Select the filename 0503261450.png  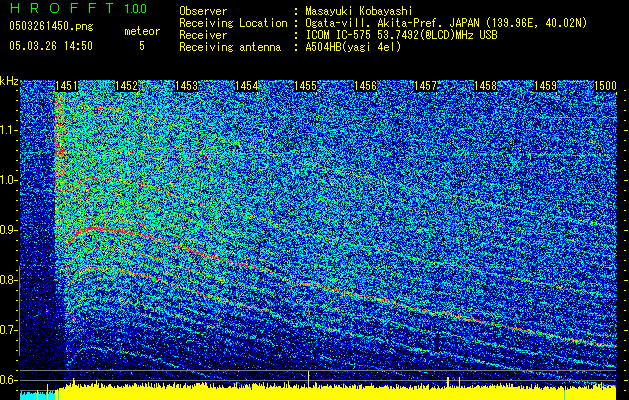point(51,26)
